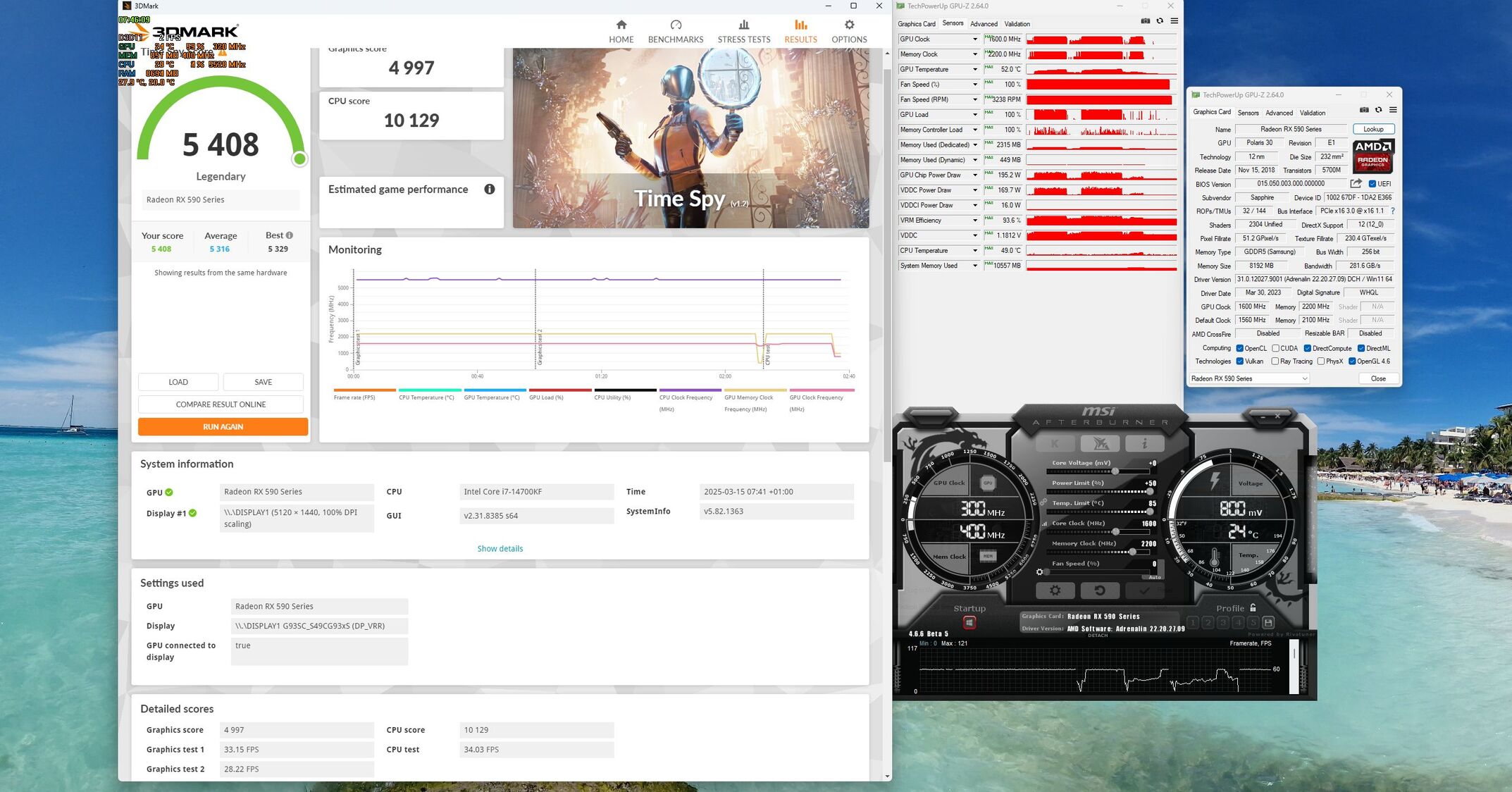This screenshot has height=792, width=1512.
Task: Click the refresh icon in GPU-Z Graphics Card window
Action: pyautogui.click(x=1379, y=110)
